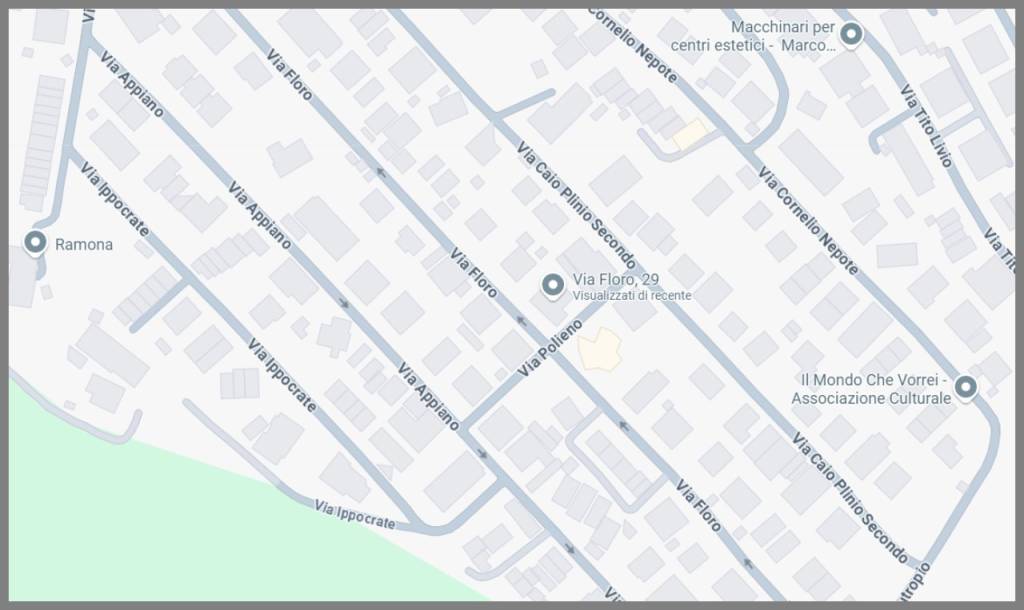1024x610 pixels.
Task: Click the Via Cornelio Nepote label below yellow building
Action: 808,220
